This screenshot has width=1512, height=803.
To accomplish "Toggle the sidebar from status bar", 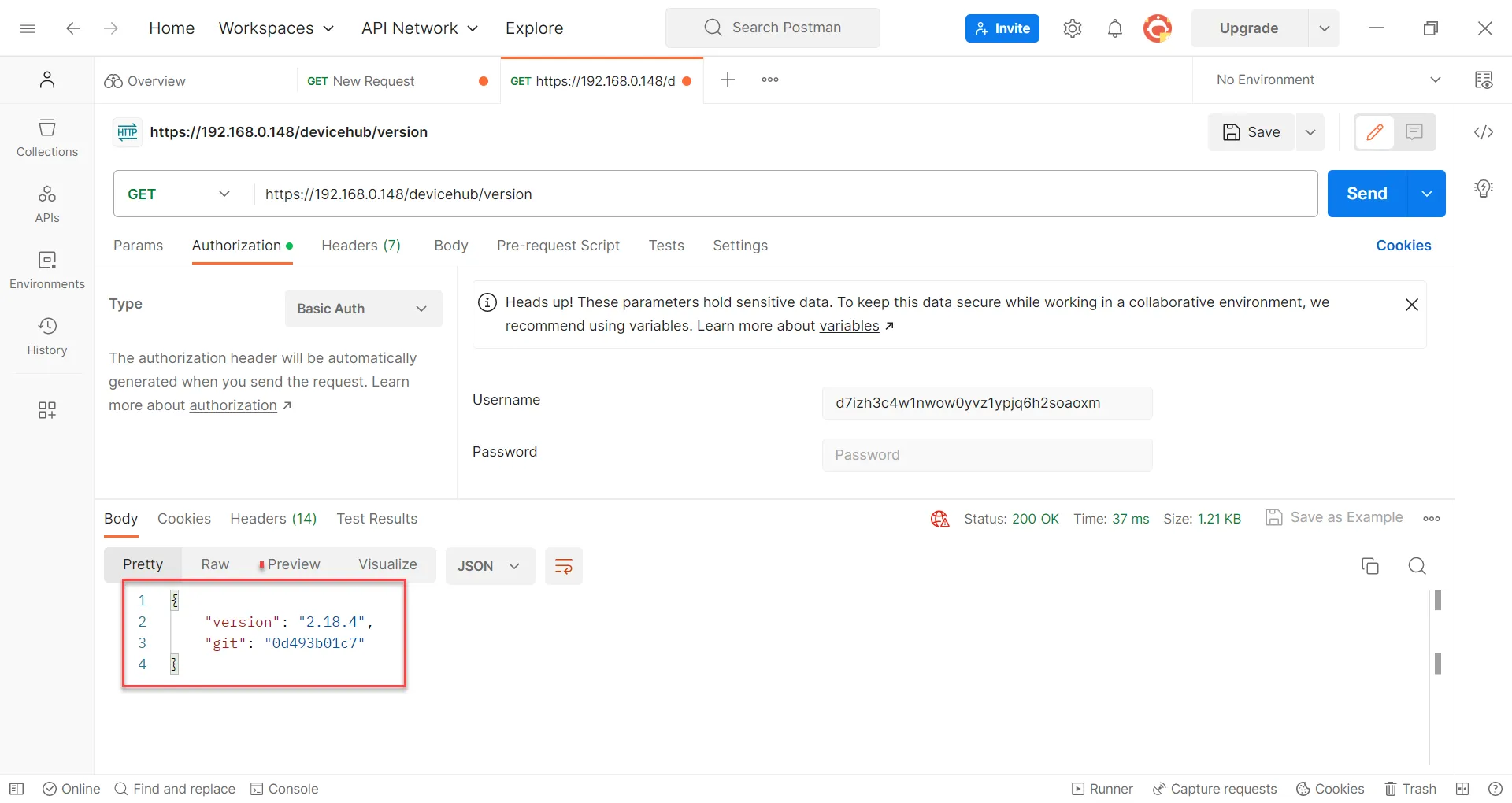I will click(17, 789).
